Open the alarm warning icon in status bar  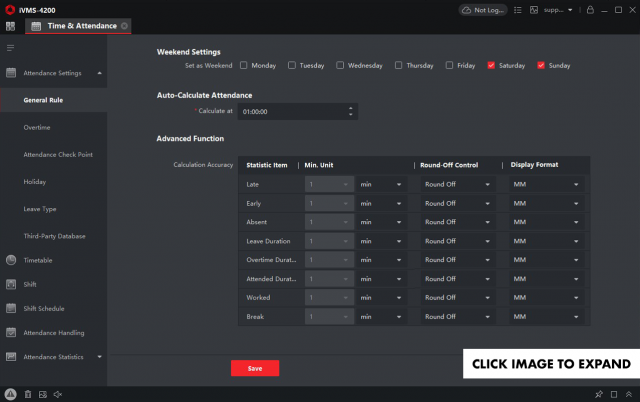click(11, 394)
